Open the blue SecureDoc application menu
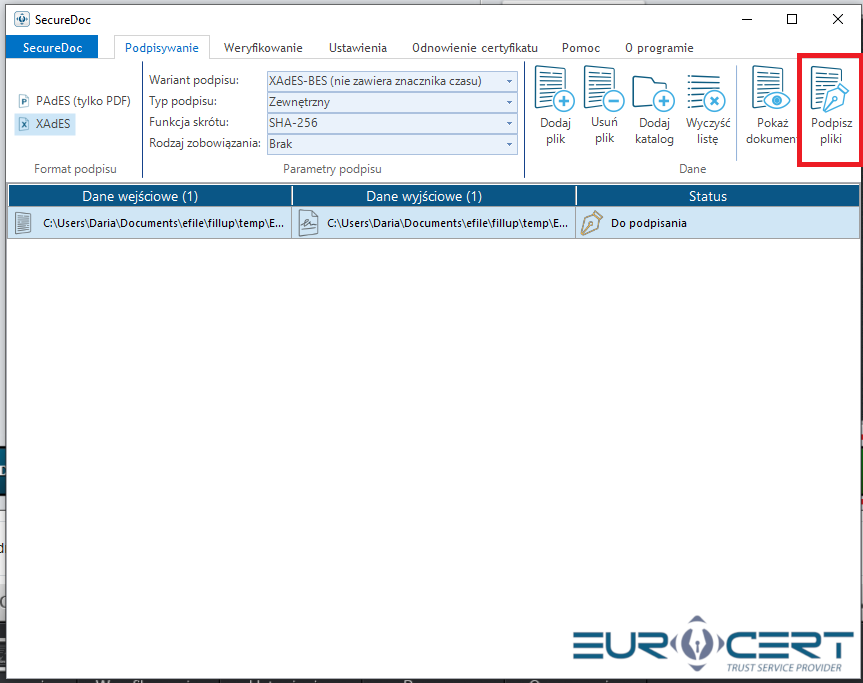This screenshot has height=683, width=863. tap(52, 47)
